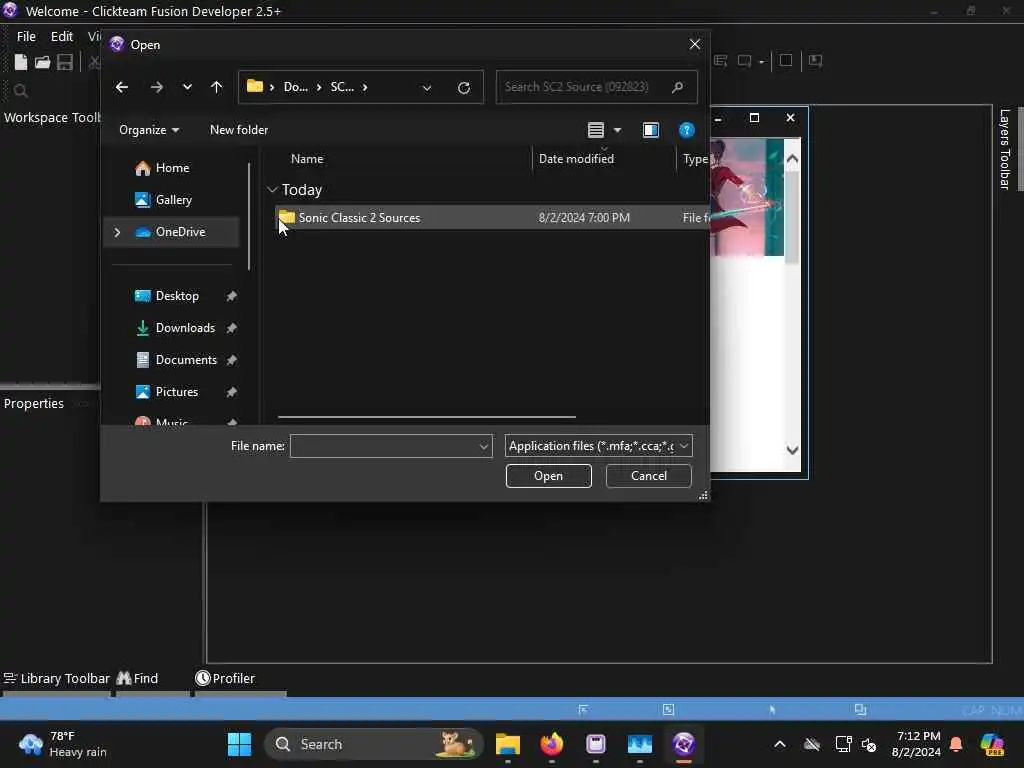Open notifications bell in system tray
The height and width of the screenshot is (768, 1024).
[956, 744]
